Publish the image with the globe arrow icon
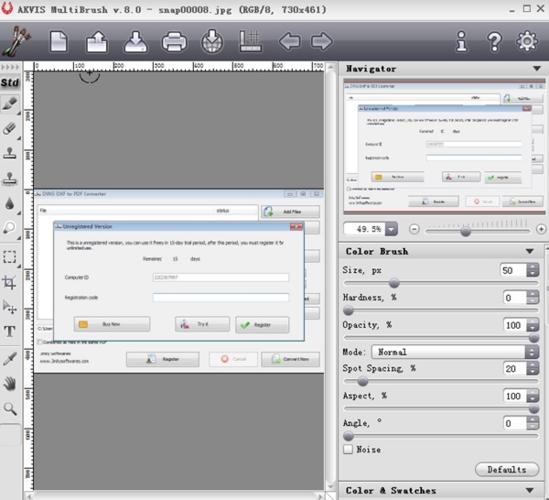 [212, 42]
